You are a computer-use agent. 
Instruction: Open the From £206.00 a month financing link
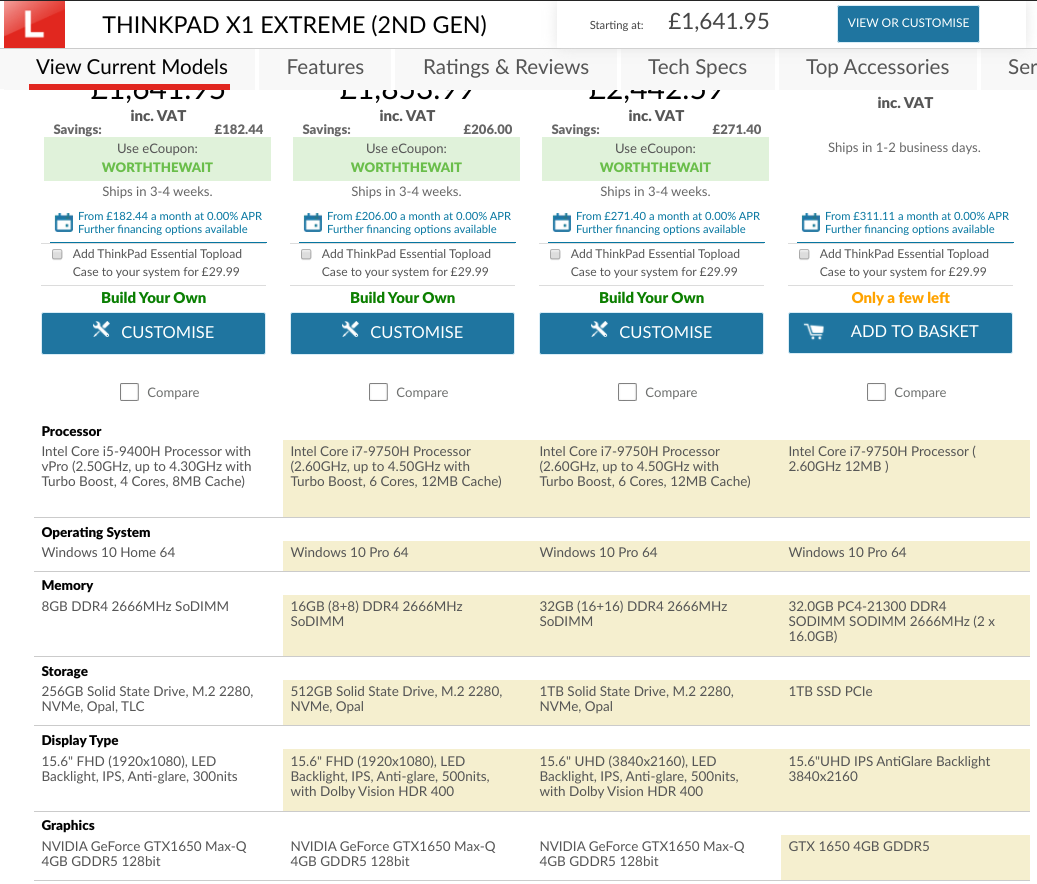[x=419, y=216]
